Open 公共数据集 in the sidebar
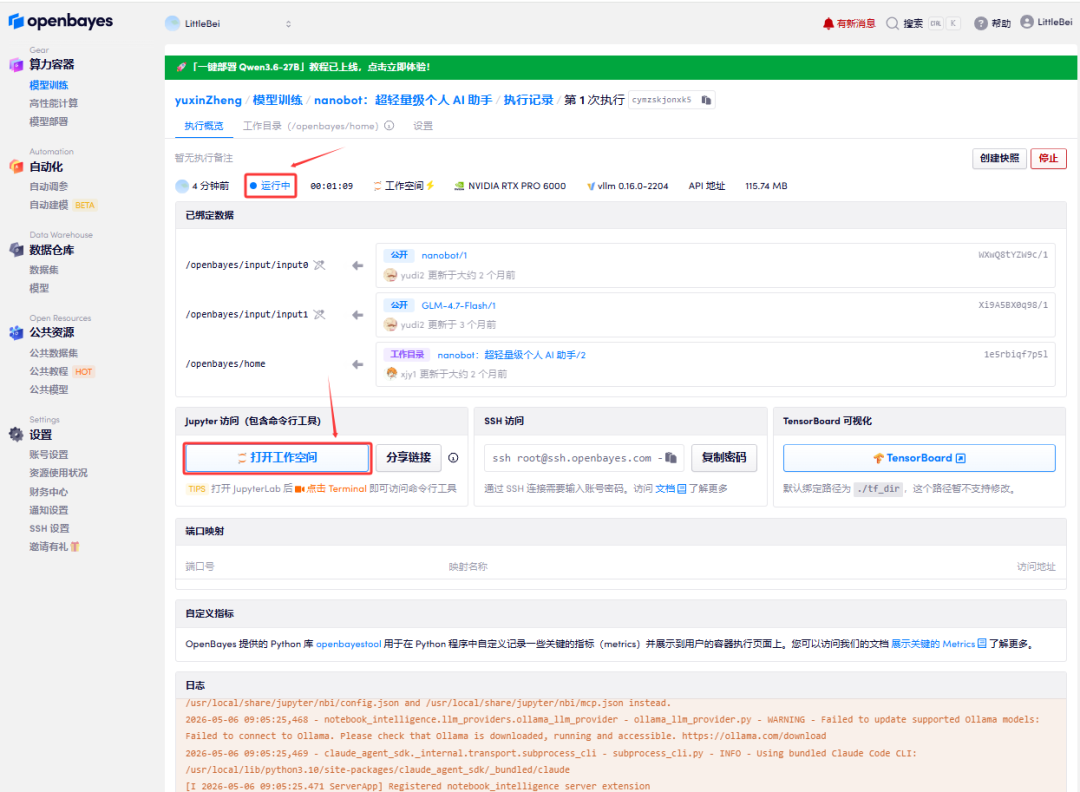 coord(53,353)
